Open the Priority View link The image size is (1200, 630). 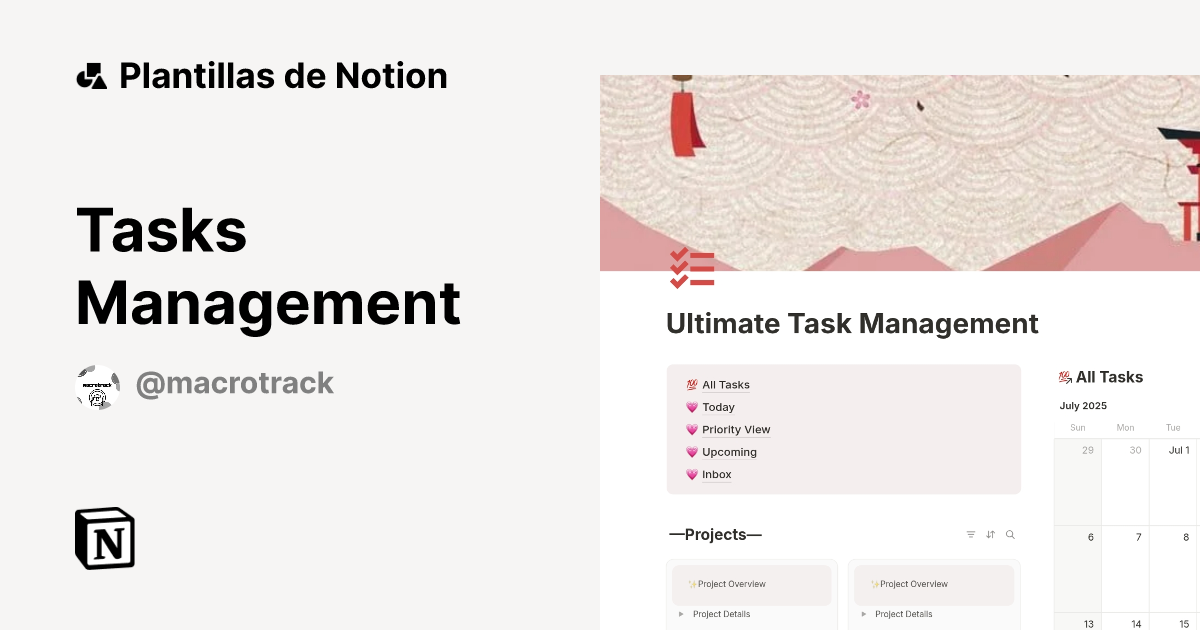[x=736, y=429]
